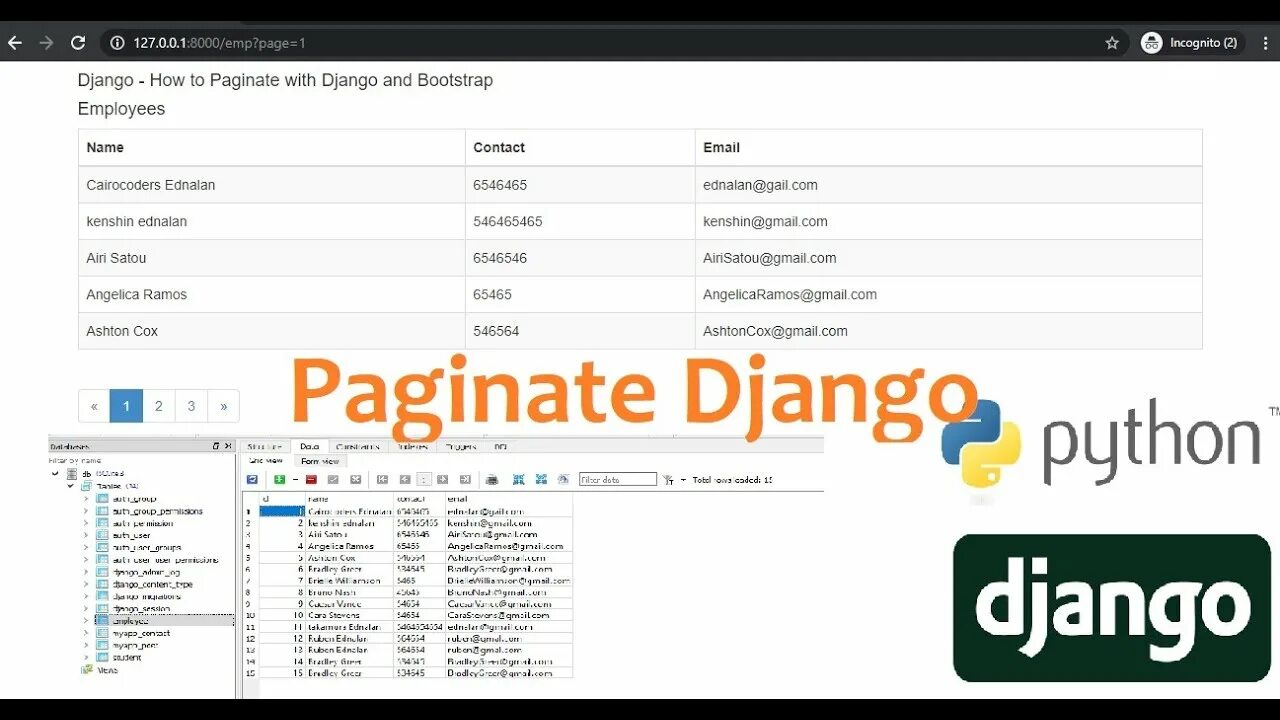Collapse the Tables tree node
The width and height of the screenshot is (1280, 720).
tap(71, 486)
